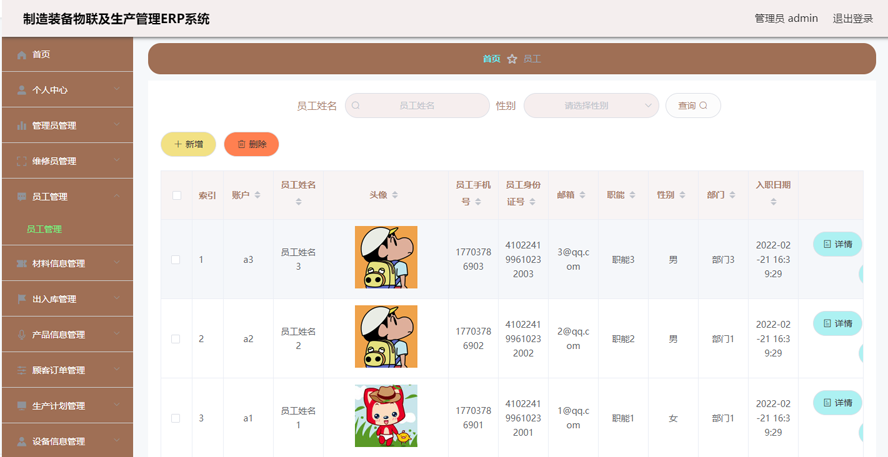
Task: Click the bar chart icon next to 管理员管理
Action: click(22, 126)
